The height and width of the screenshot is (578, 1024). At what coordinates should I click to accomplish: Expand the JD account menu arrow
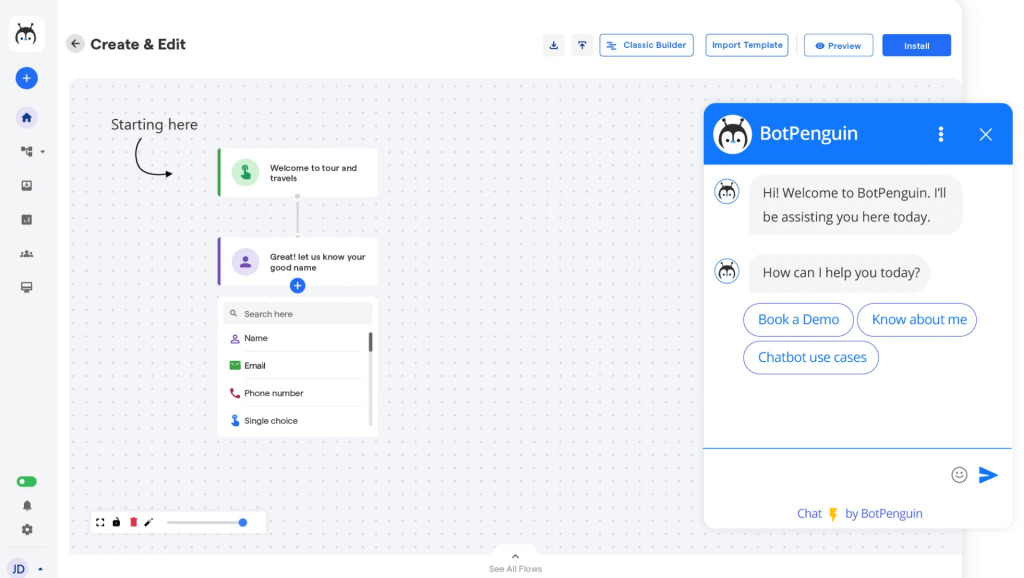tap(40, 569)
